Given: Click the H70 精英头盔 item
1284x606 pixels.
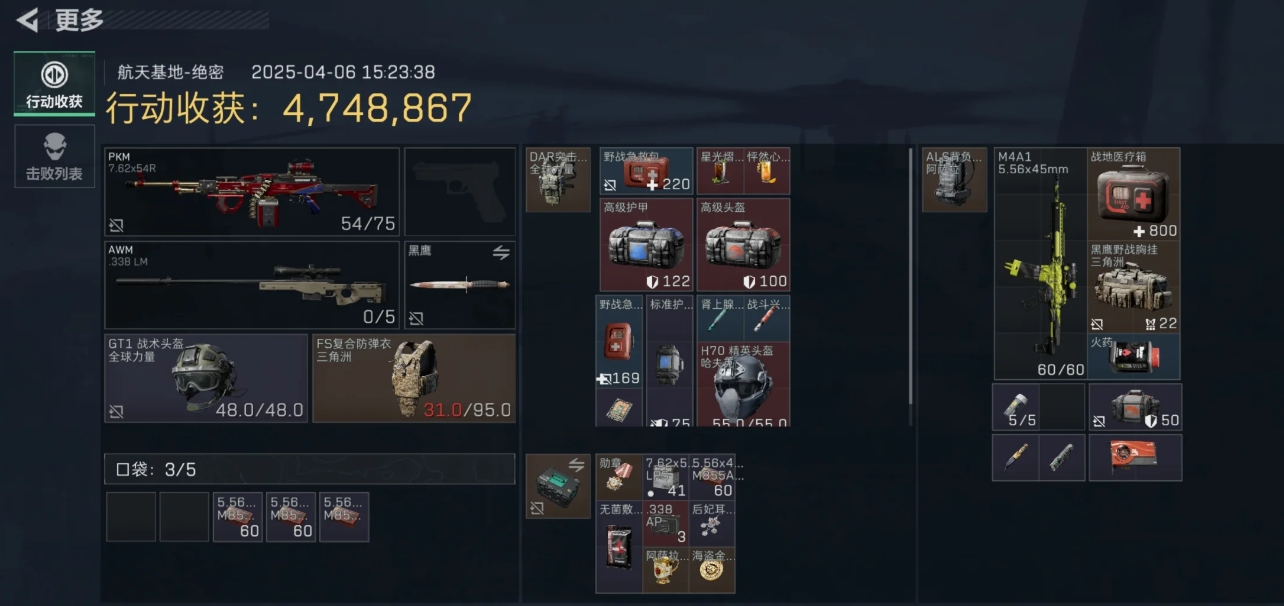Looking at the screenshot, I should (743, 384).
